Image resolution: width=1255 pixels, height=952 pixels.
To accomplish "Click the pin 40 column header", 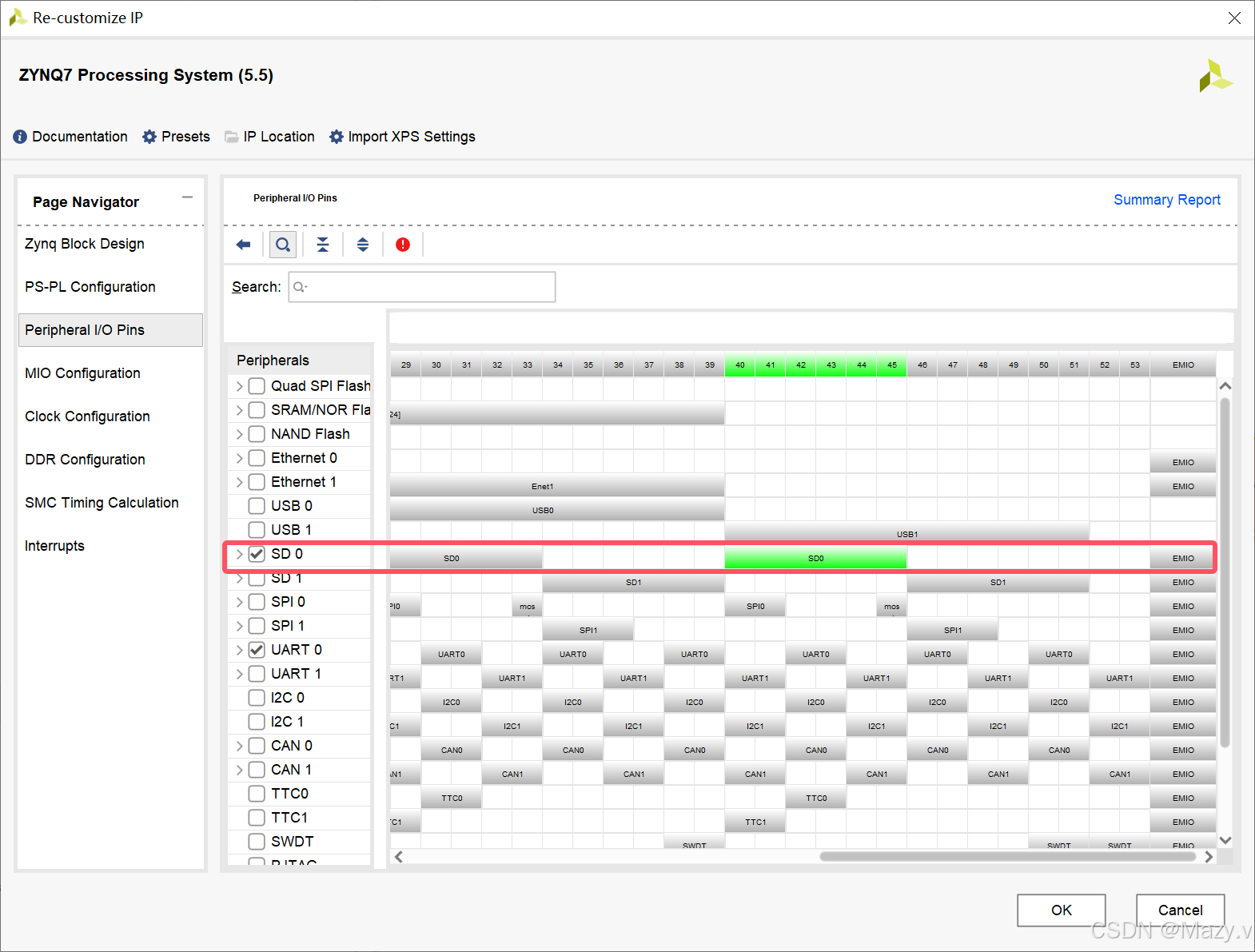I will coord(740,364).
